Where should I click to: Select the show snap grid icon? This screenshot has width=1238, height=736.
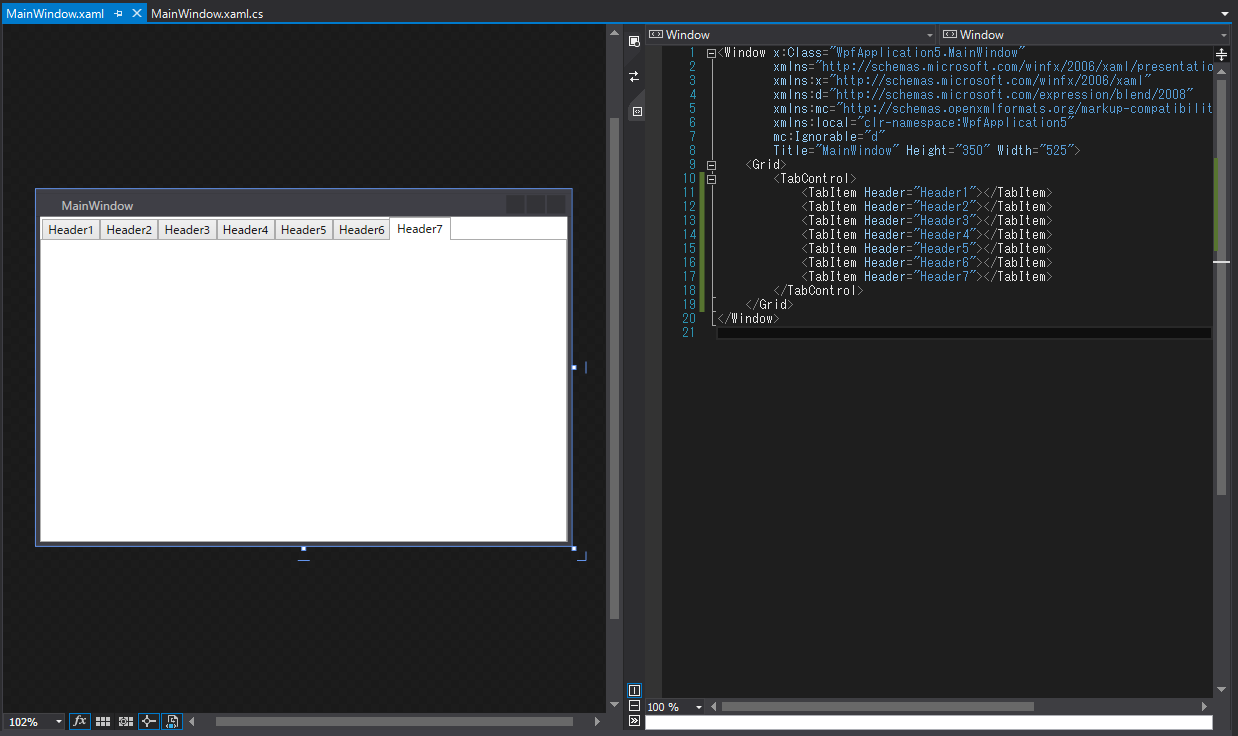click(x=103, y=720)
